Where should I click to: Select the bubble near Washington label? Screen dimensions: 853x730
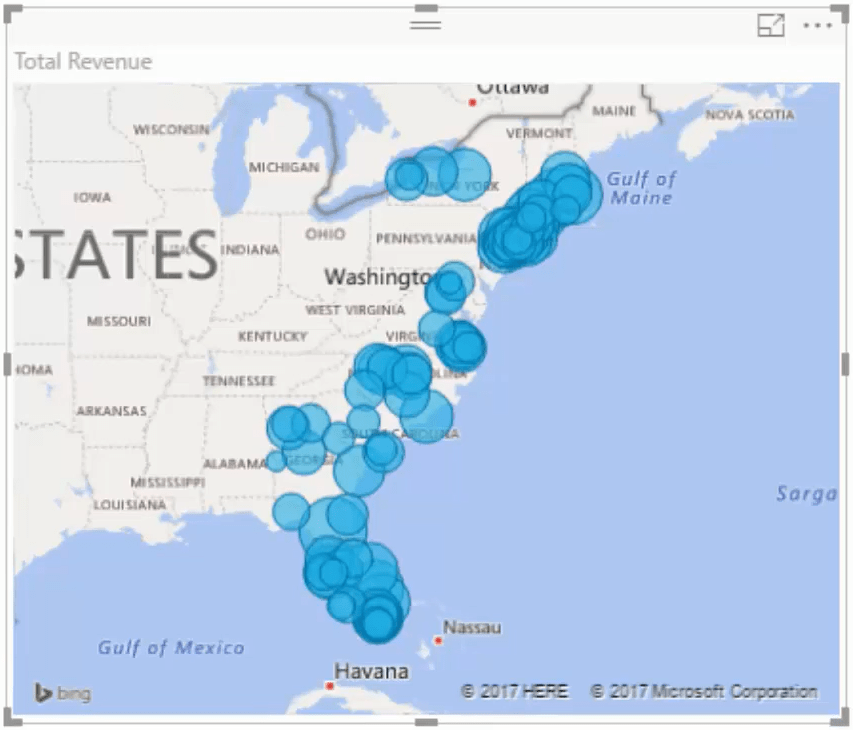tap(450, 283)
